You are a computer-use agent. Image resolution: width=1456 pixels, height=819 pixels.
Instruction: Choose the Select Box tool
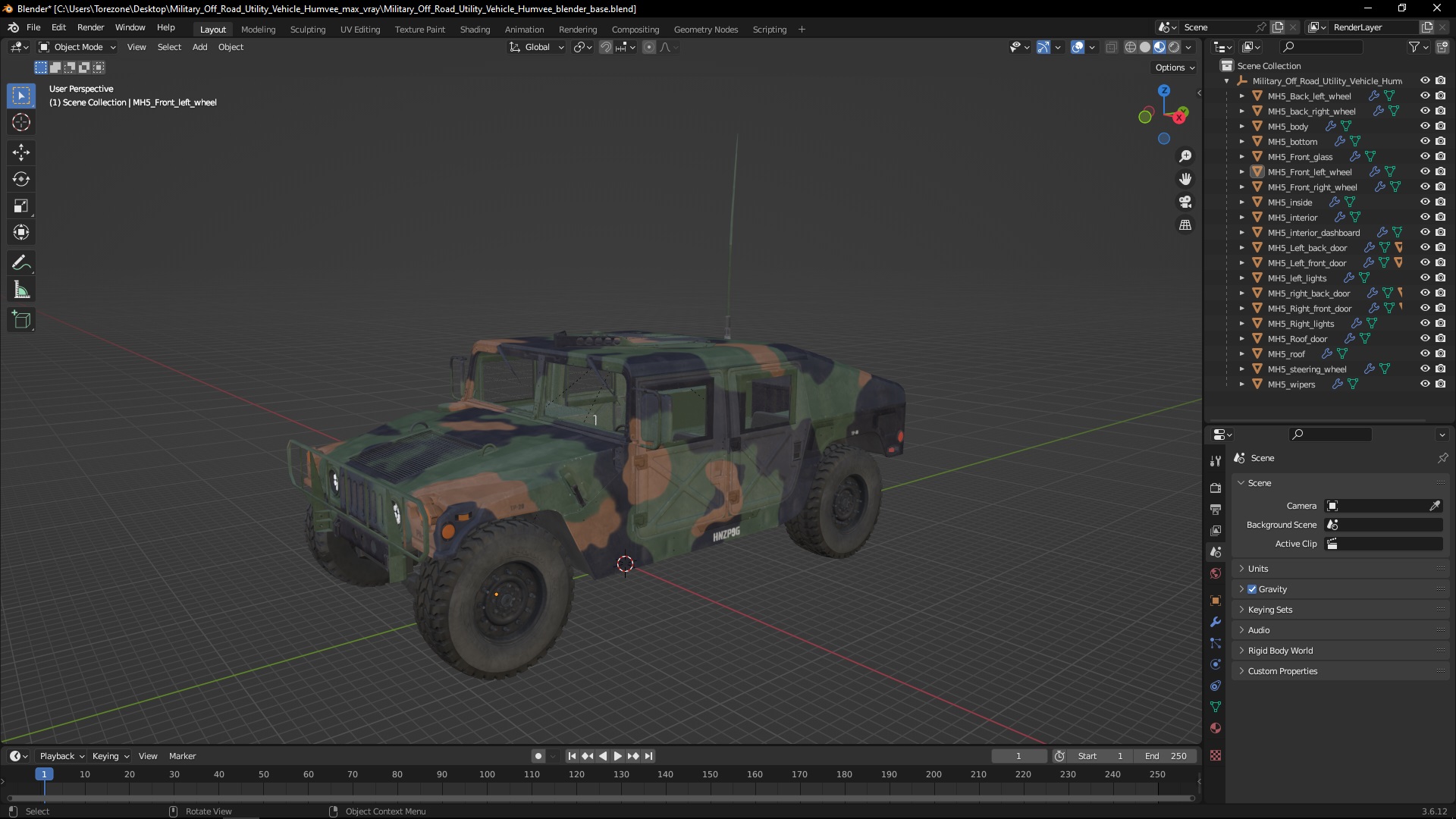click(21, 96)
